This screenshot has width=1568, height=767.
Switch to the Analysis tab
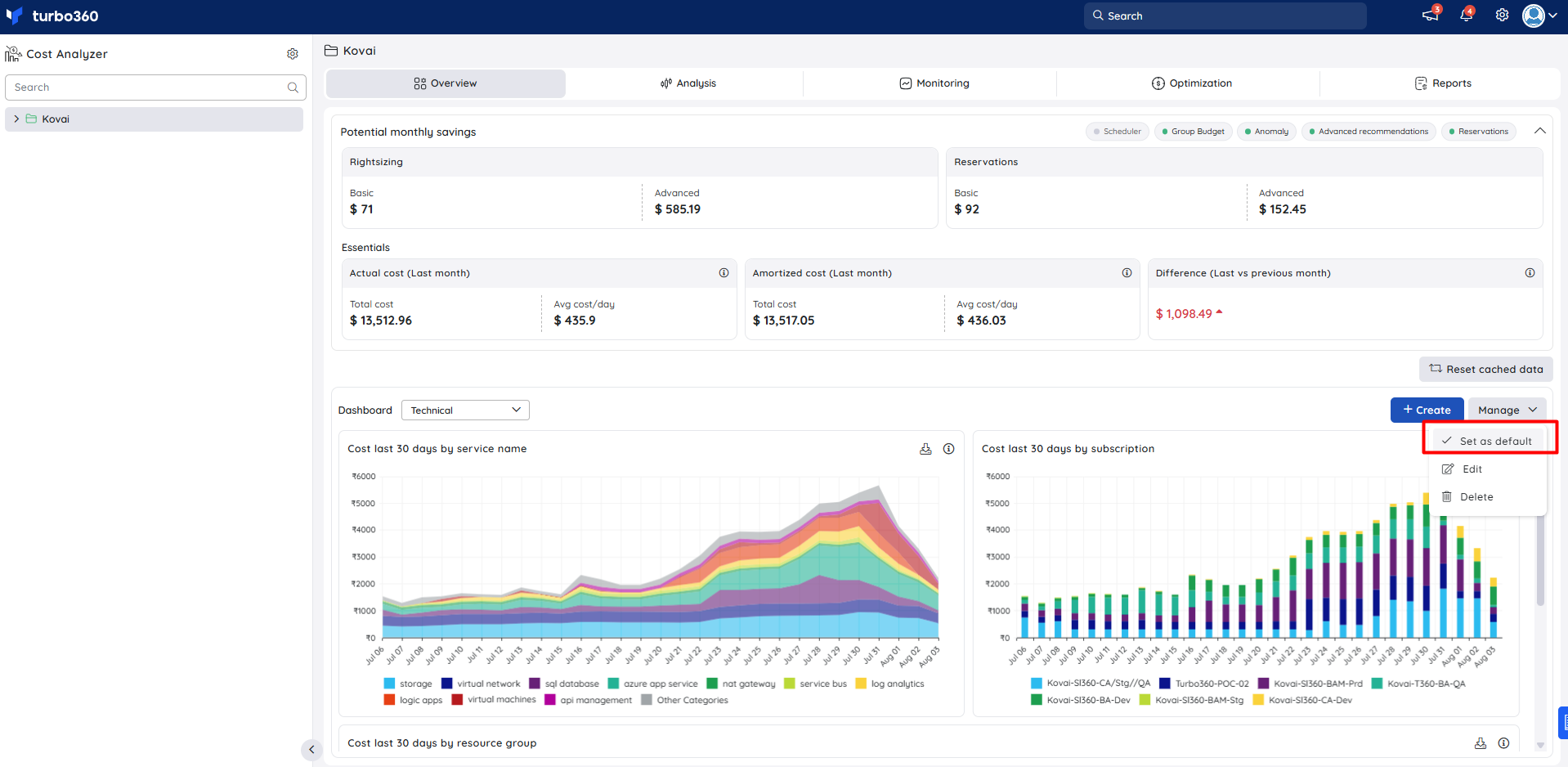(688, 83)
